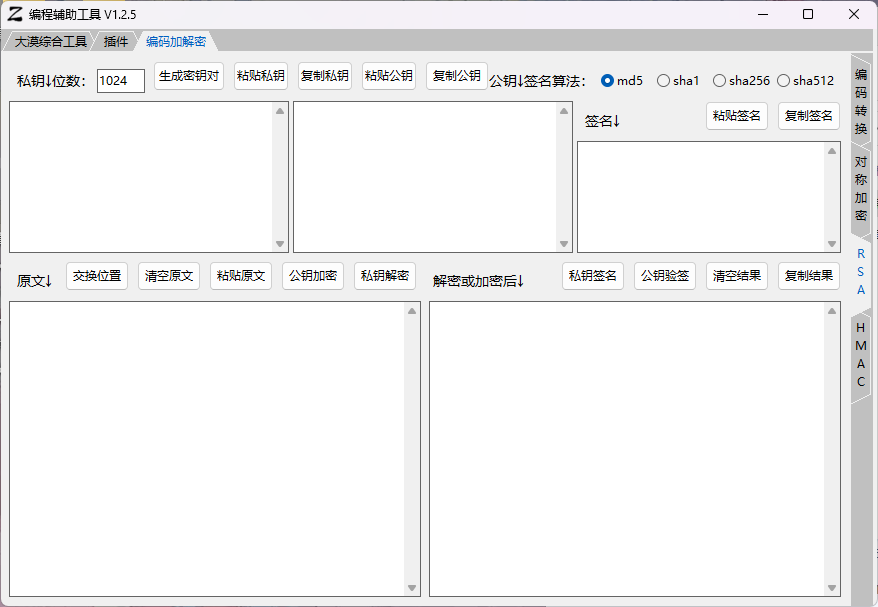The image size is (878, 607).
Task: Click the 生成密钥对 button
Action: [189, 76]
